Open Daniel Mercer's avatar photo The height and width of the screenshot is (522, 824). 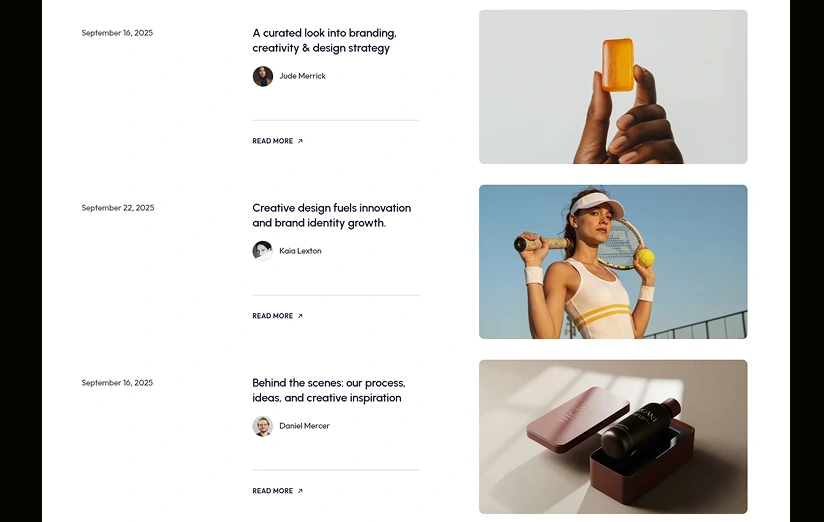click(263, 426)
